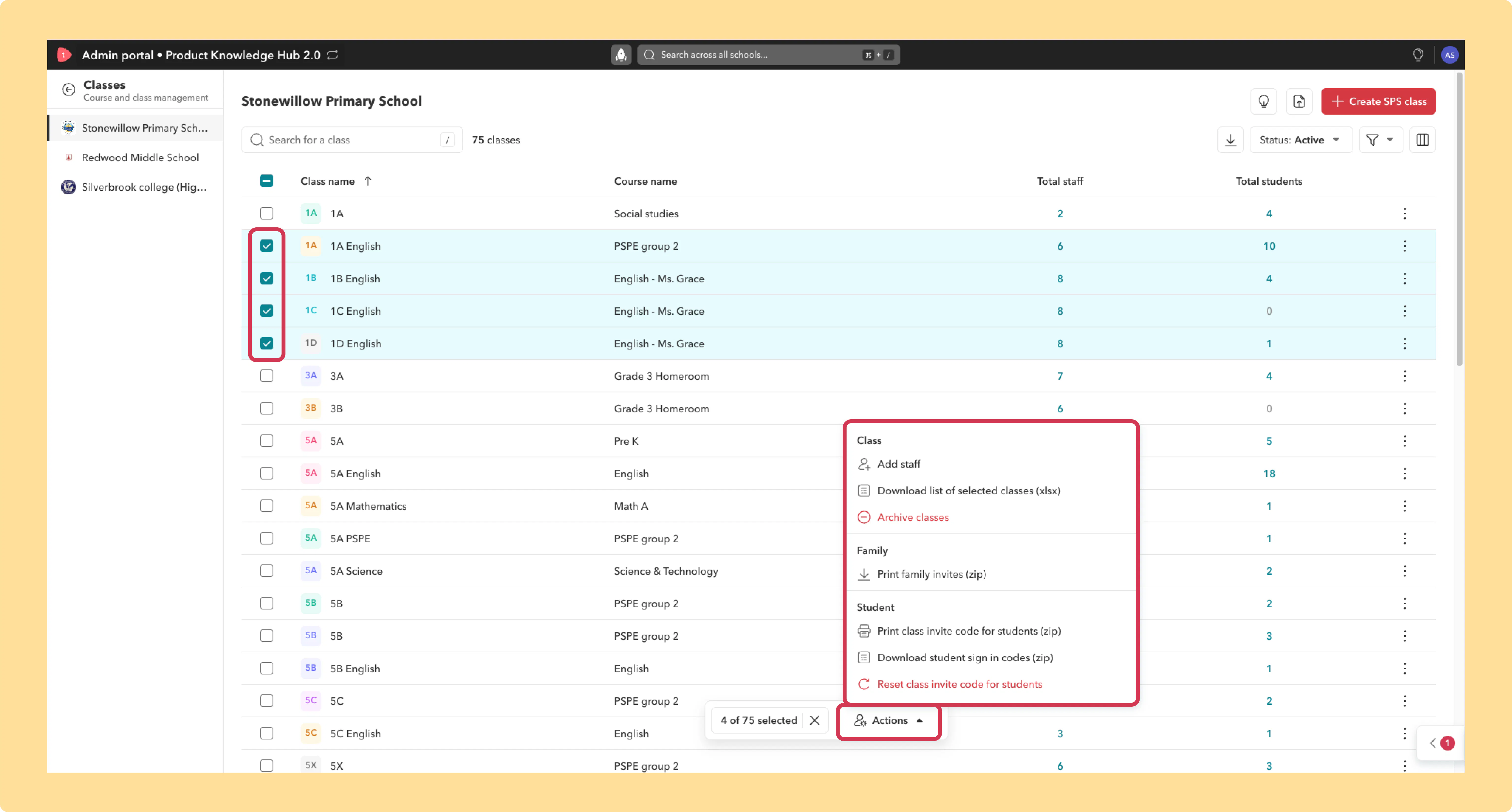Viewport: 1512px width, 812px height.
Task: Click the lightbulb icon in the top bar
Action: coord(1417,55)
